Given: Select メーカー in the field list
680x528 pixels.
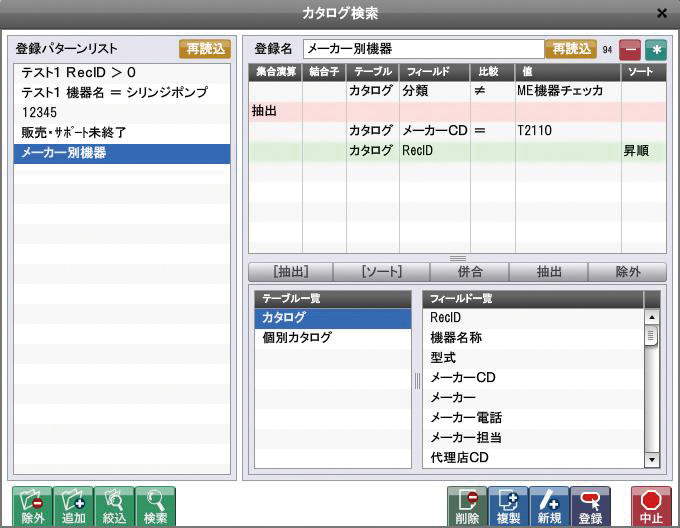Looking at the screenshot, I should [534, 398].
